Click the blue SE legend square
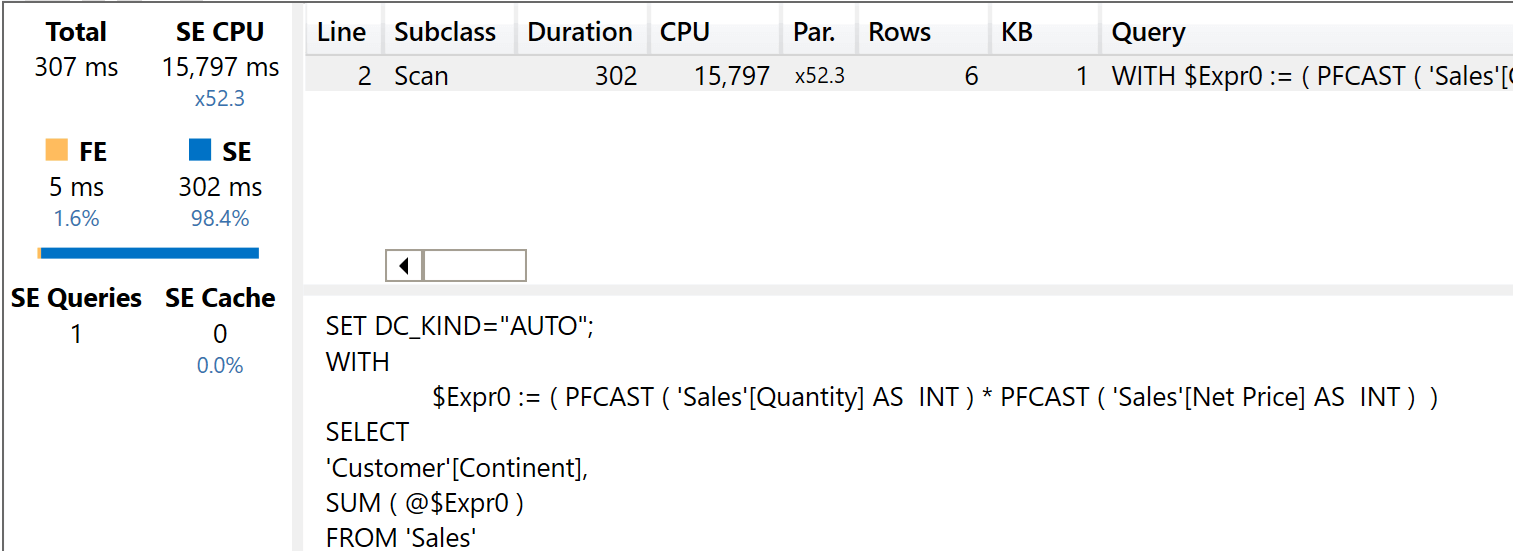Viewport: 1513px width, 551px height. click(x=200, y=150)
